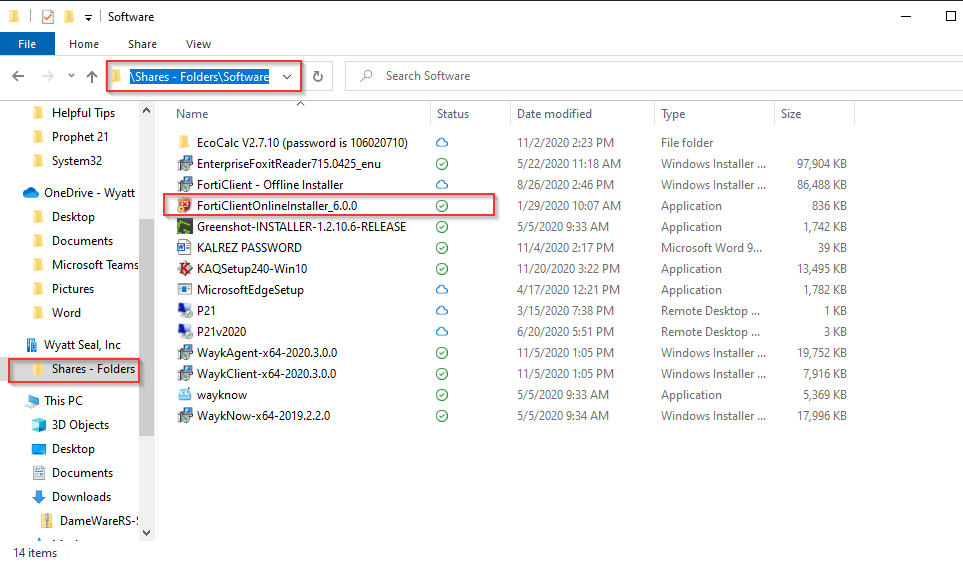Select the WaykClient-x64-2020.3.0.0 installer icon
The height and width of the screenshot is (574, 963).
coord(185,373)
